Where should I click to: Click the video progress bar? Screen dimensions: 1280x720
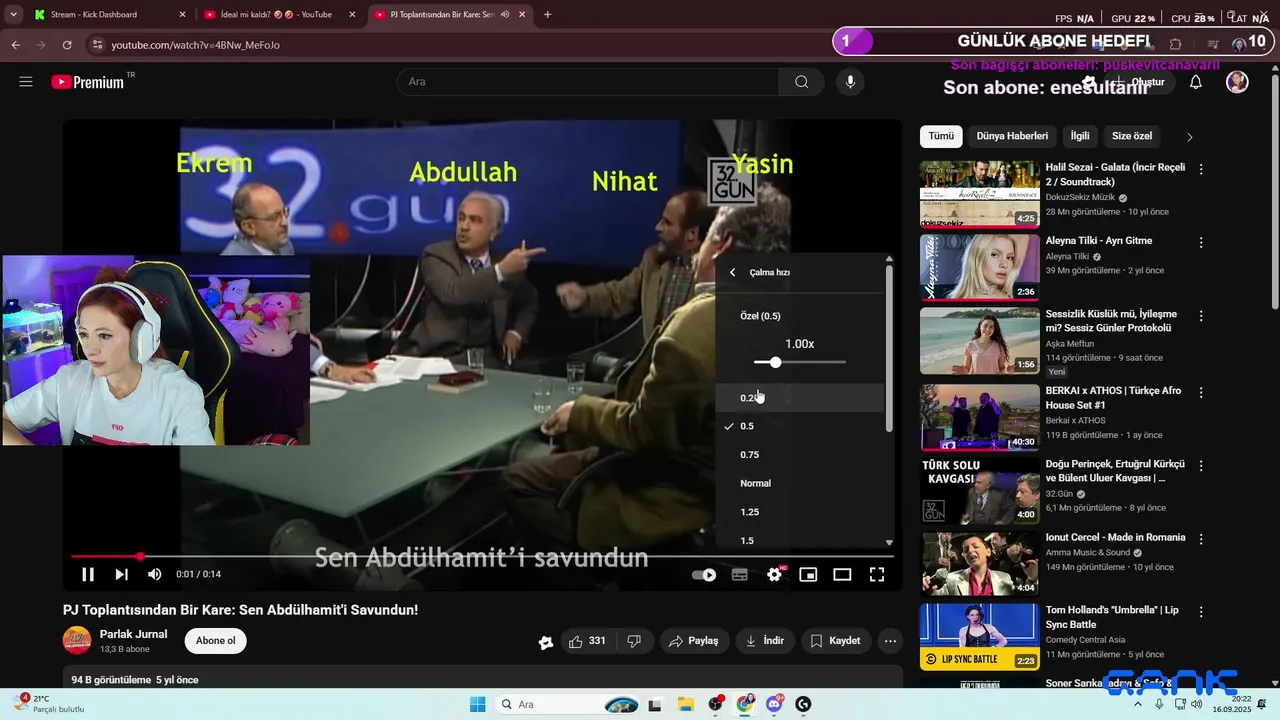(482, 556)
